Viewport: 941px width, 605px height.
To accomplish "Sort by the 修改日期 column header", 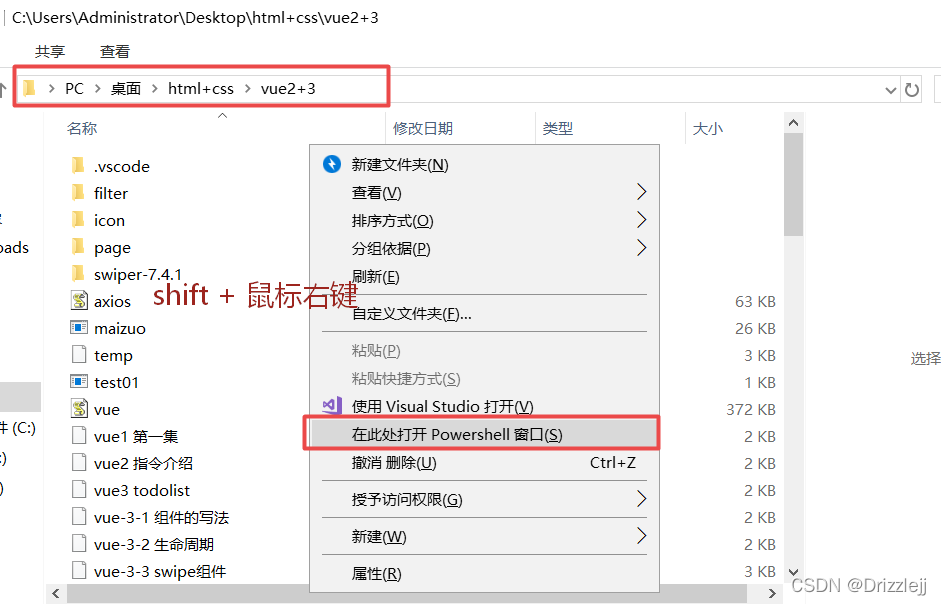I will click(x=422, y=128).
